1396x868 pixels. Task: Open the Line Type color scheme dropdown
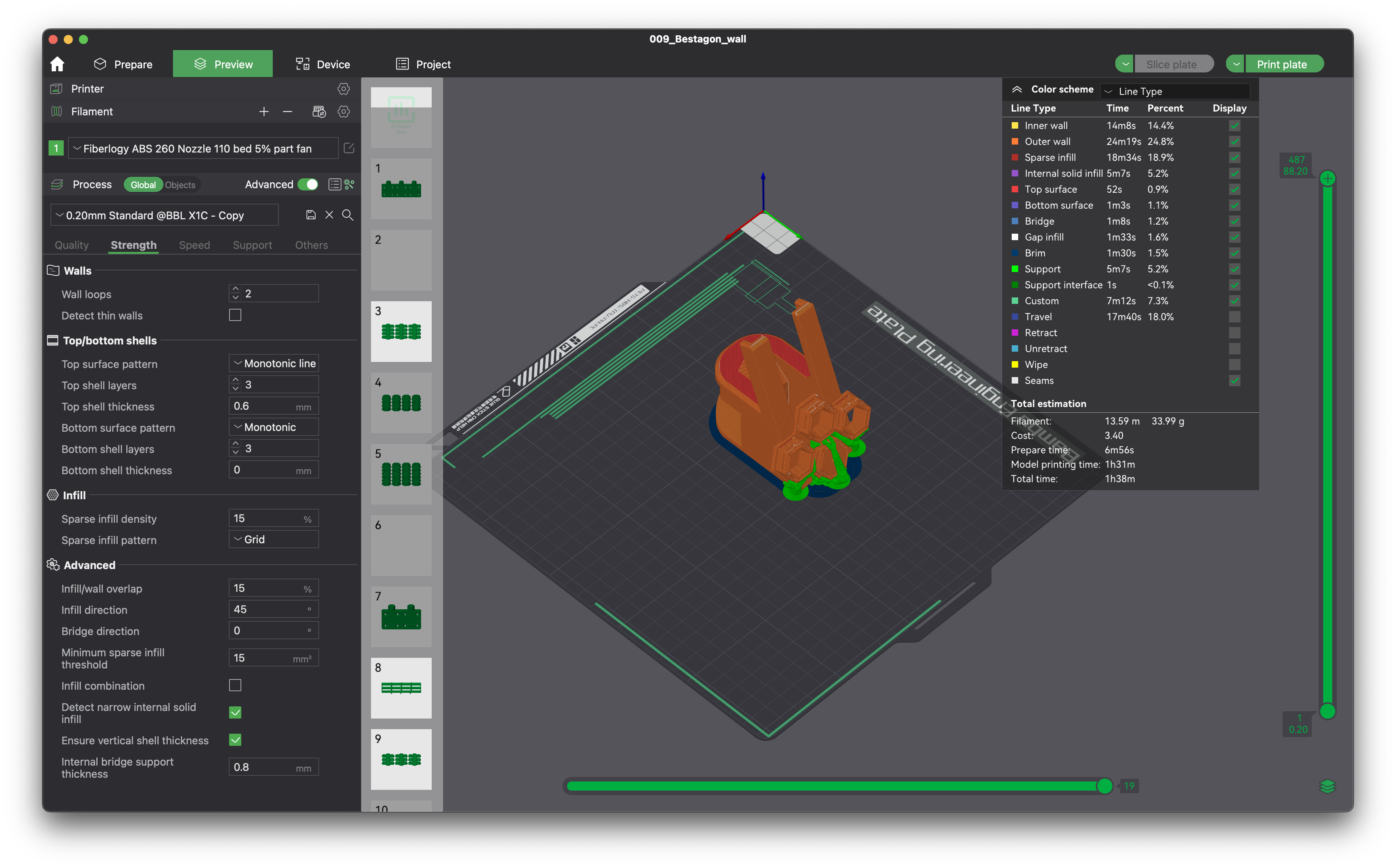click(x=1174, y=91)
